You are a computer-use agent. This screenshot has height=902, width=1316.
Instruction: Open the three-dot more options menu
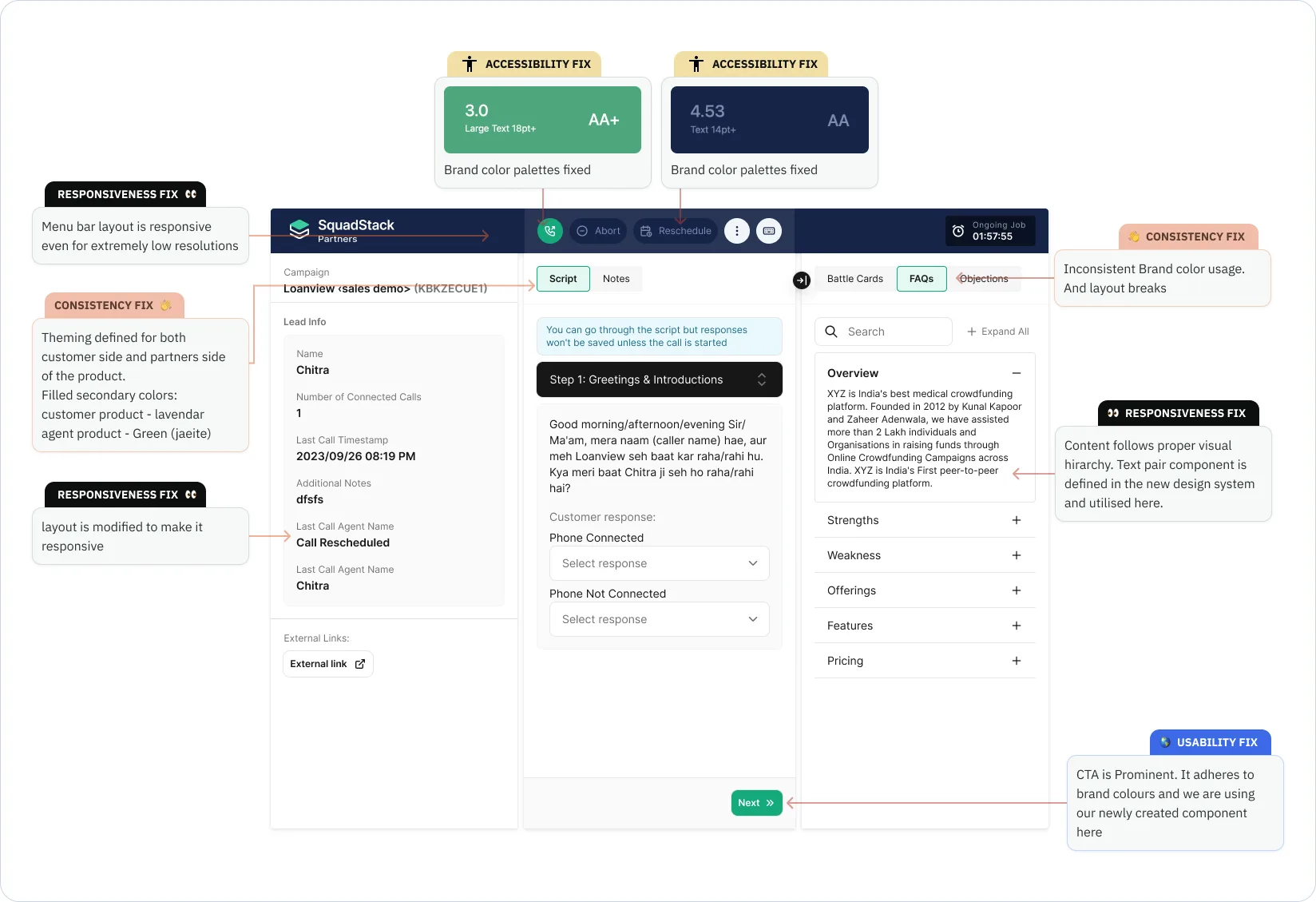pyautogui.click(x=737, y=231)
